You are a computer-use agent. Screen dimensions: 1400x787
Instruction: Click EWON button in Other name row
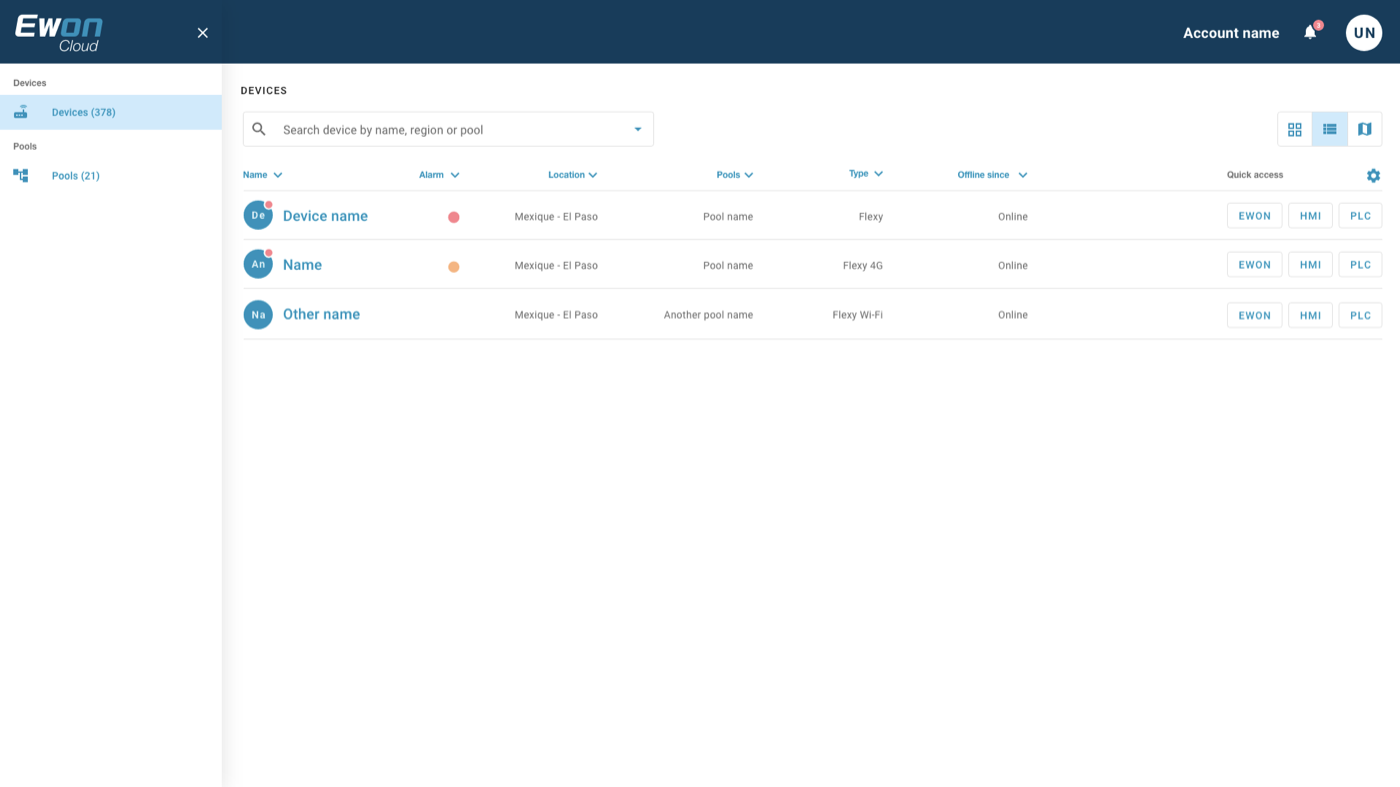click(1254, 315)
